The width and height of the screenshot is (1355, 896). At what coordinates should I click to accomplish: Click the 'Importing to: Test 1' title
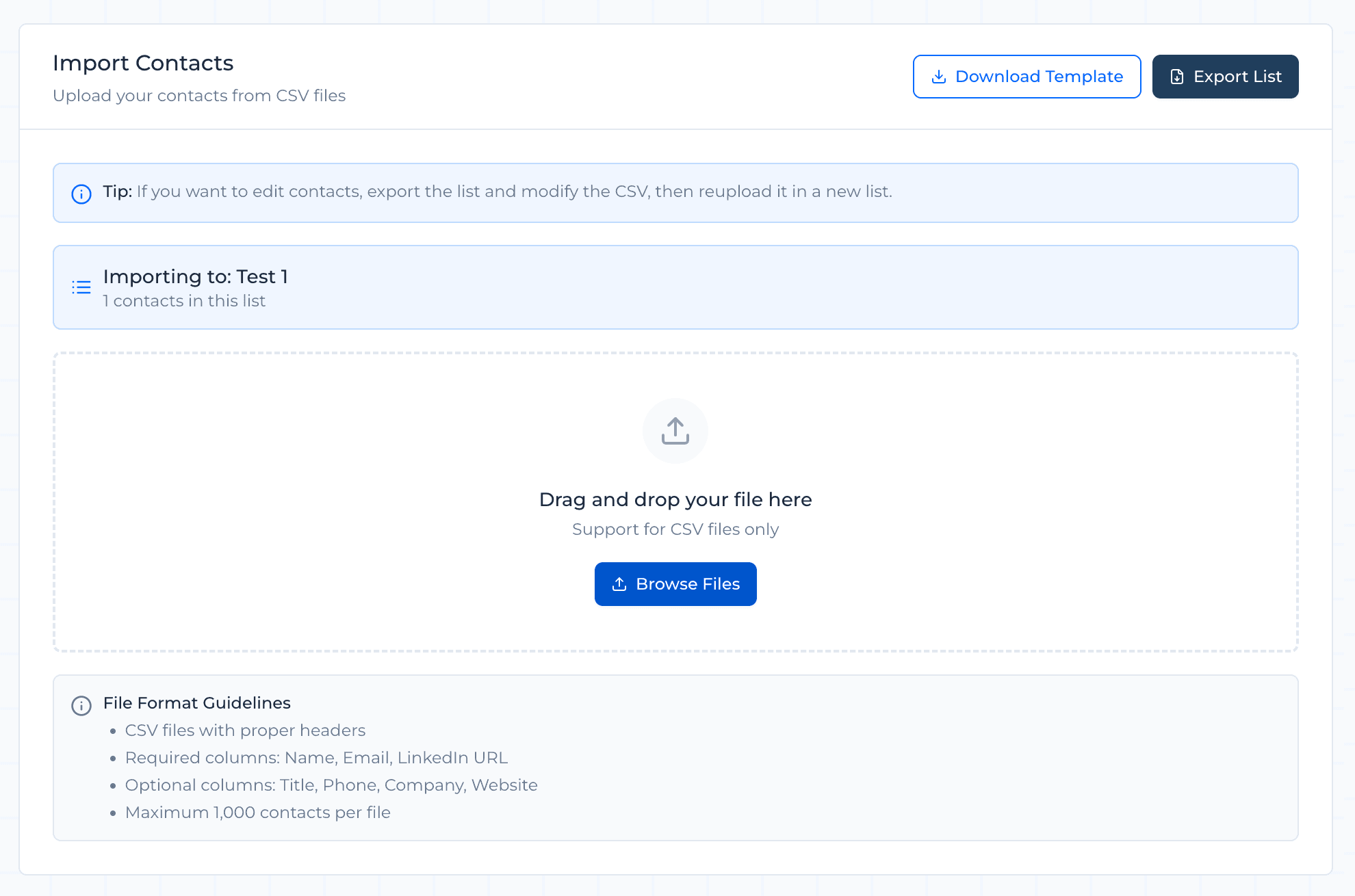pyautogui.click(x=196, y=276)
